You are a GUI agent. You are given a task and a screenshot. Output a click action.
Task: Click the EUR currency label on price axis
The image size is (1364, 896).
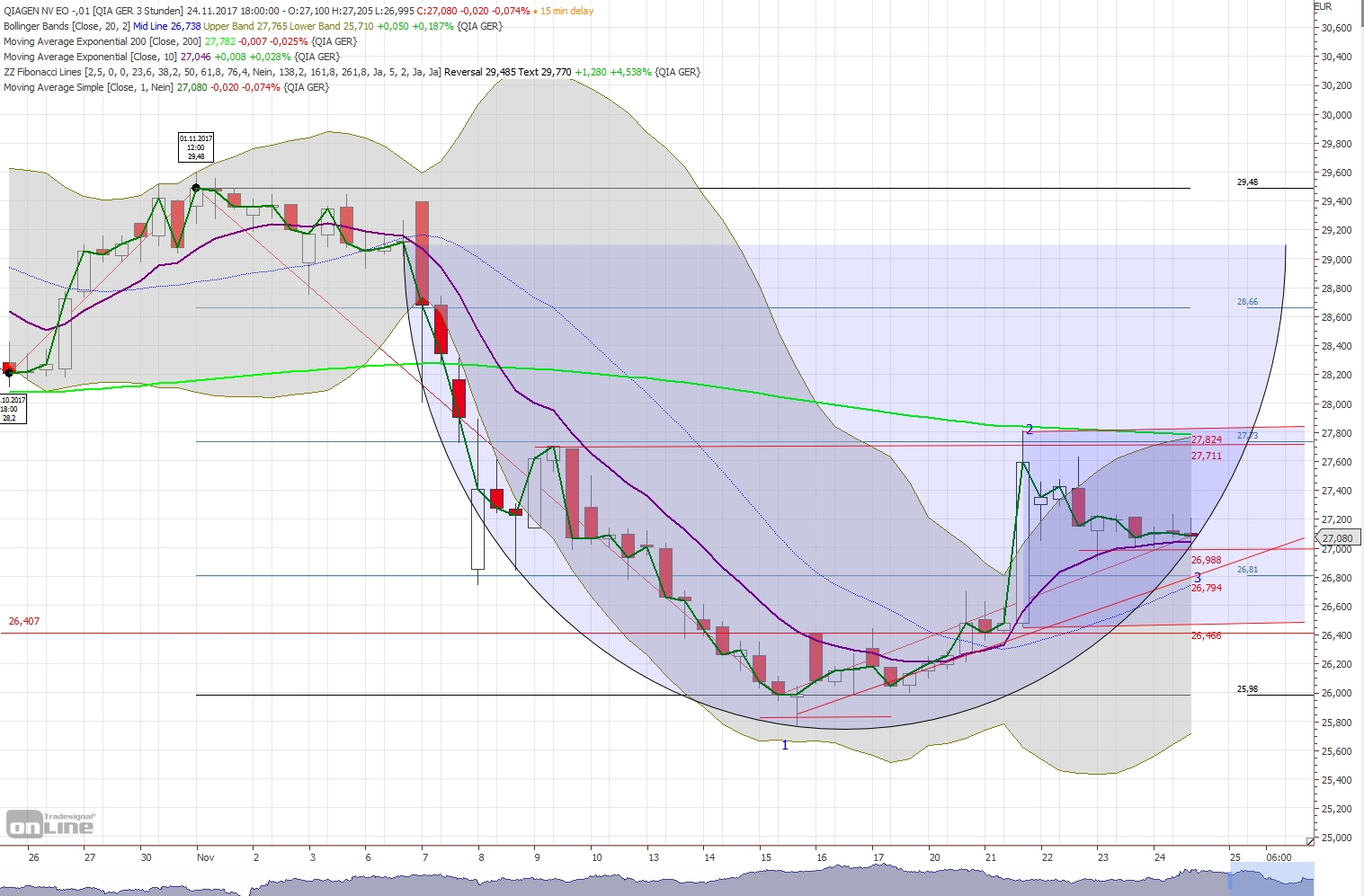pyautogui.click(x=1323, y=6)
